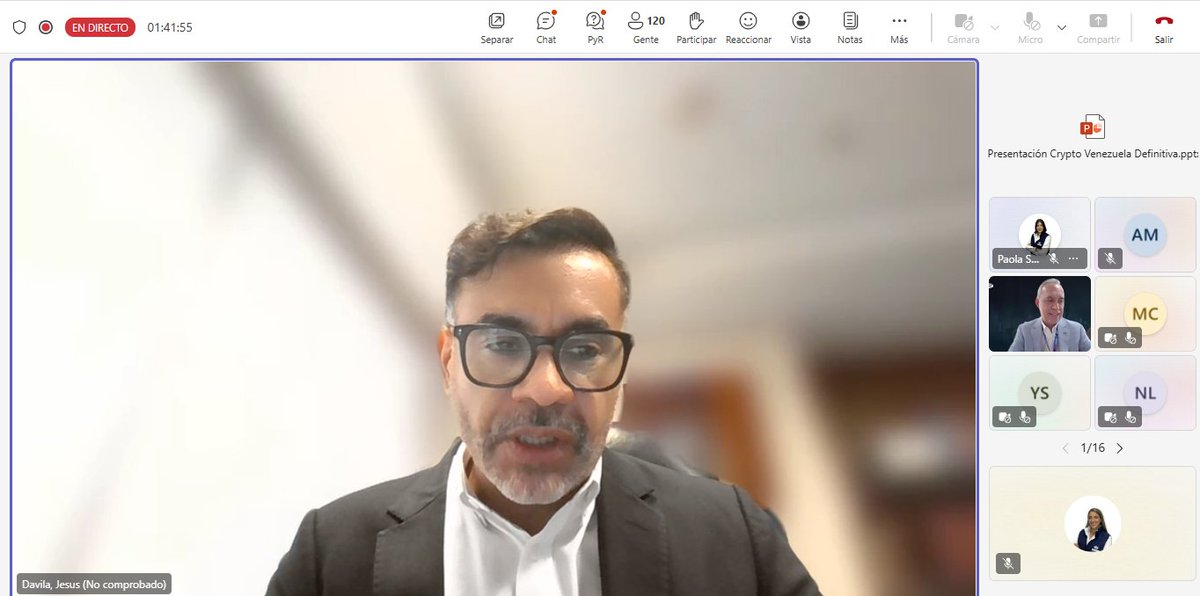
Task: Unmute your Micro
Action: (x=1029, y=27)
